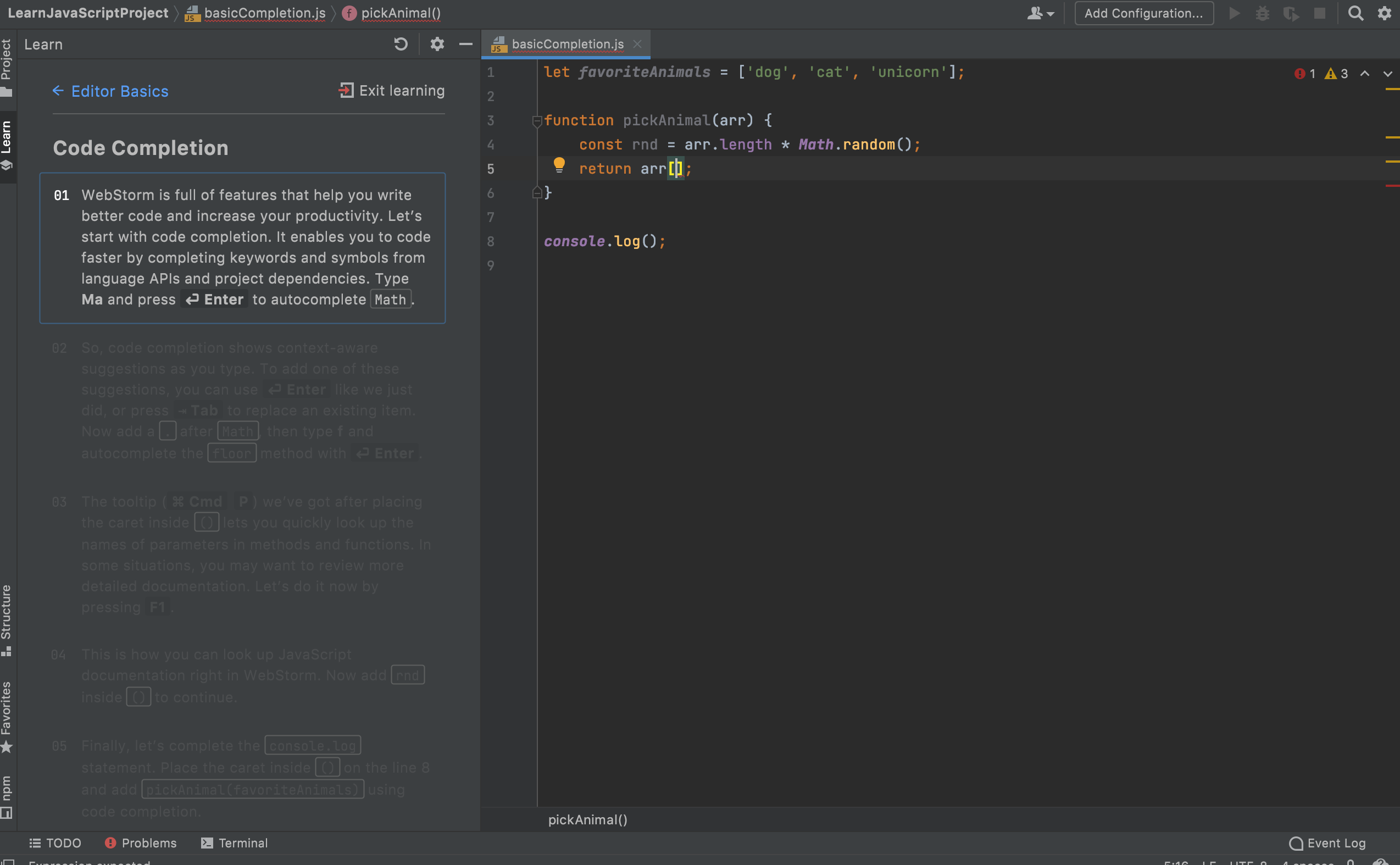Open the Learn panel settings gear

click(x=437, y=44)
